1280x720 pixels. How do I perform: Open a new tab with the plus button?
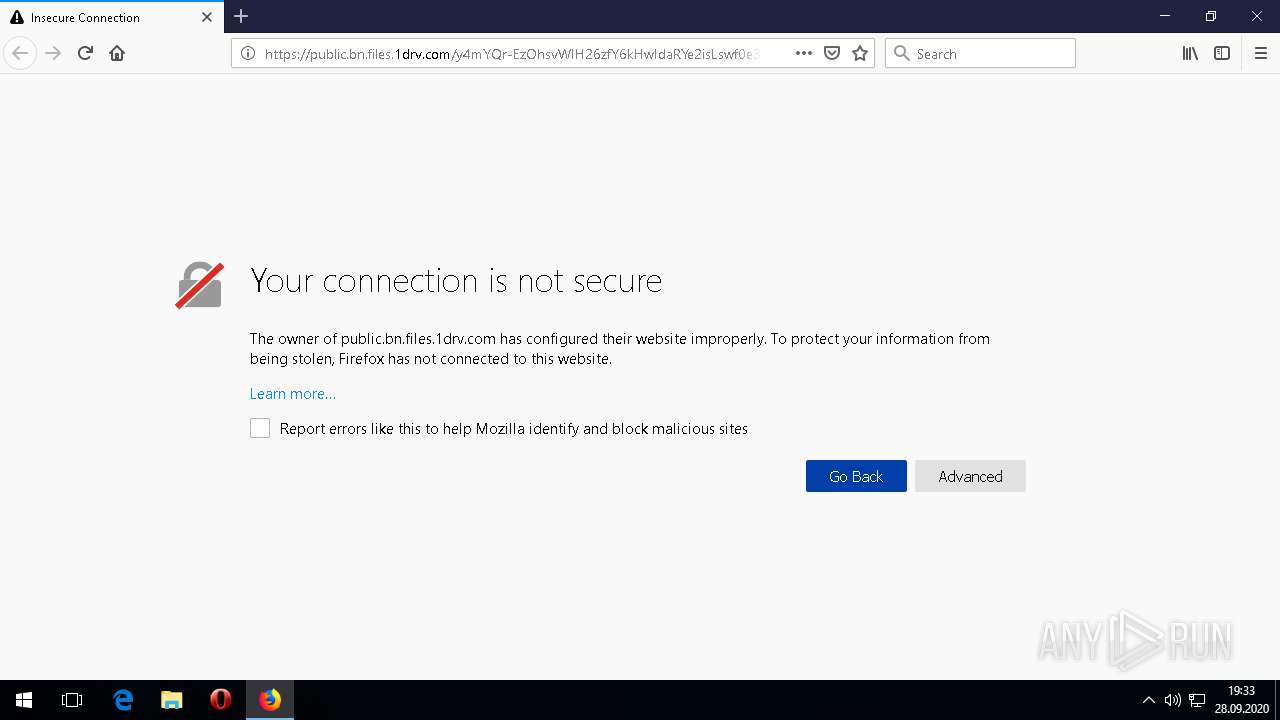click(x=241, y=16)
